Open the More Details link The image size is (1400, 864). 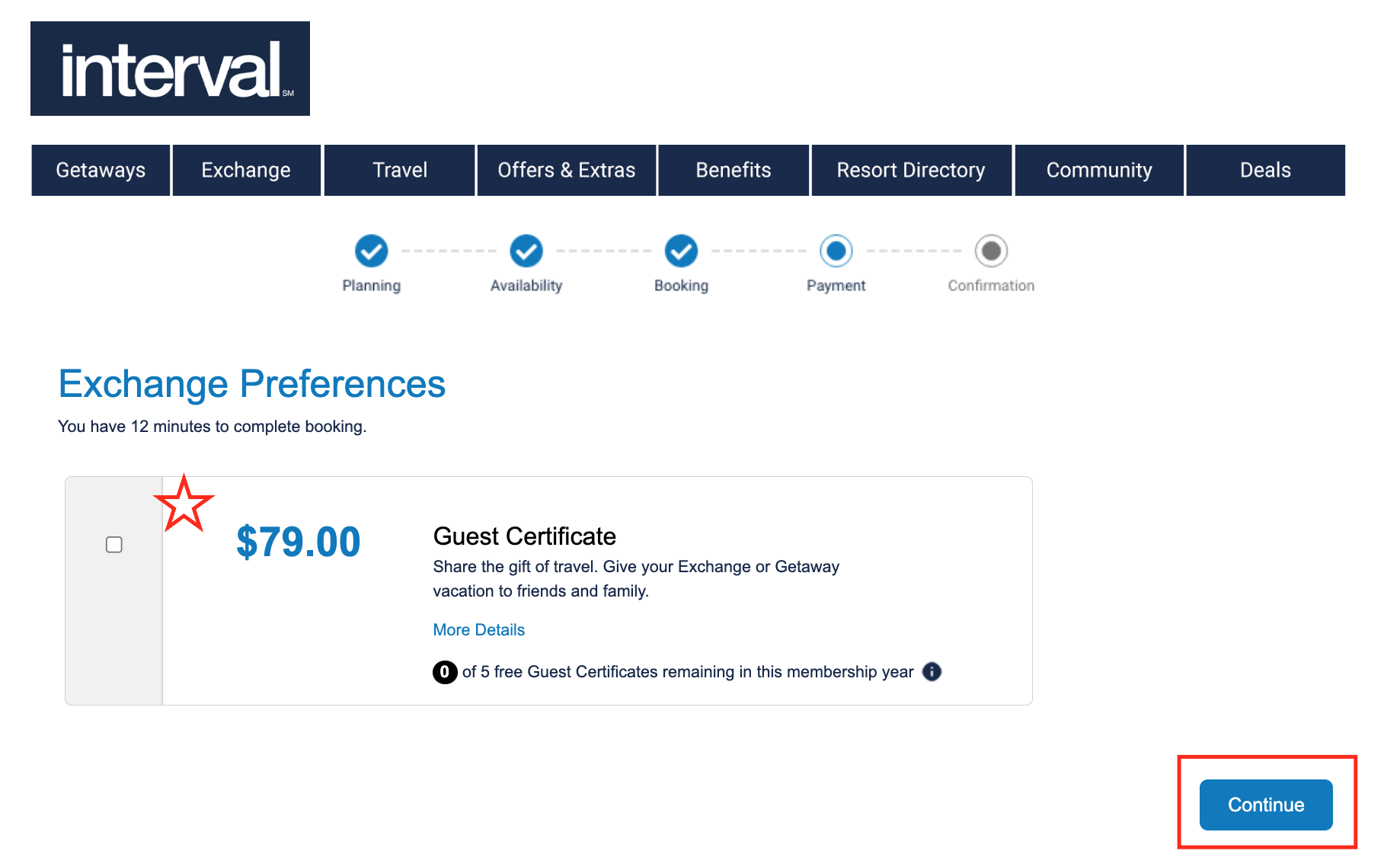[x=479, y=630]
